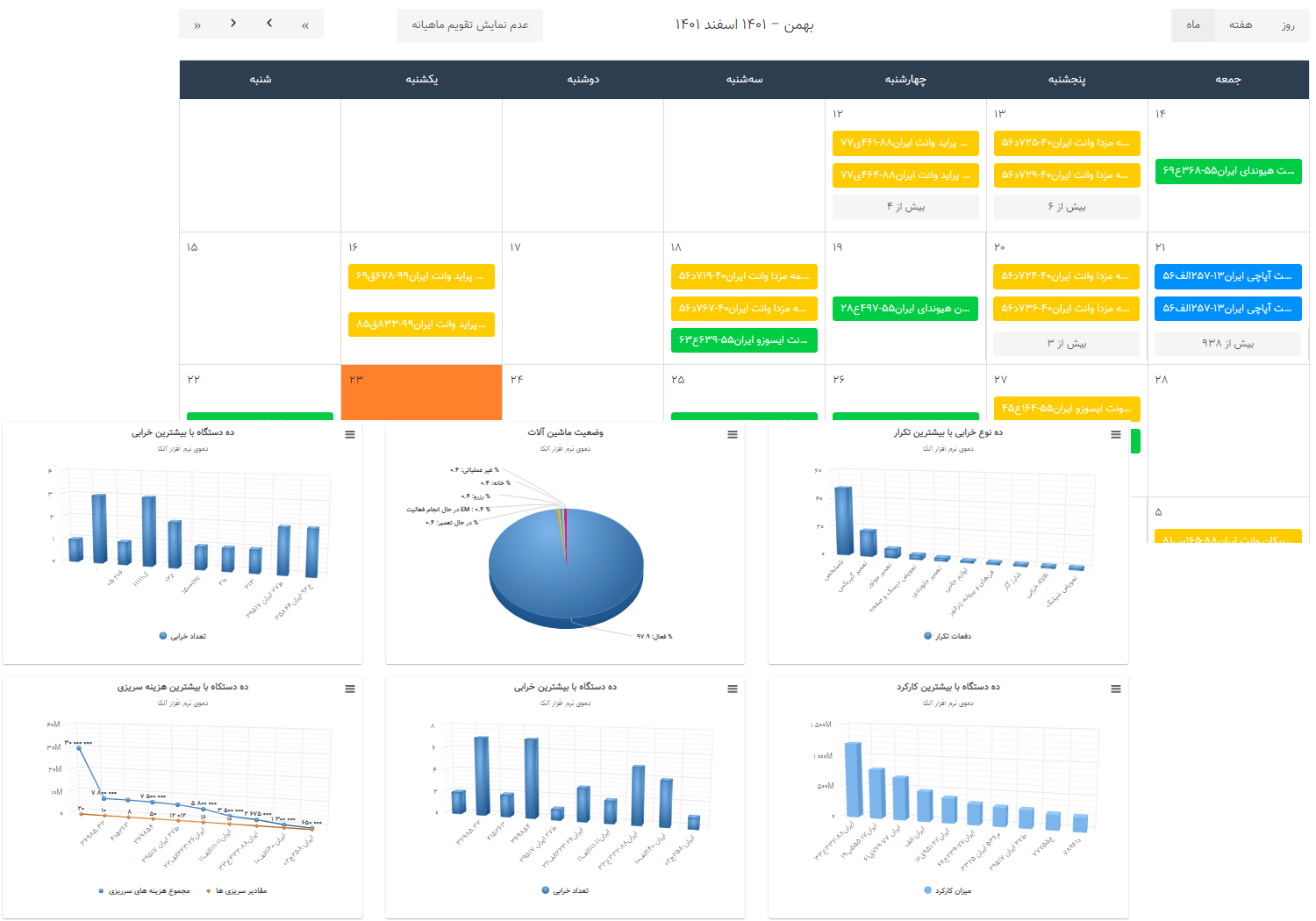Click day number ۱۵ in calendar

click(192, 247)
